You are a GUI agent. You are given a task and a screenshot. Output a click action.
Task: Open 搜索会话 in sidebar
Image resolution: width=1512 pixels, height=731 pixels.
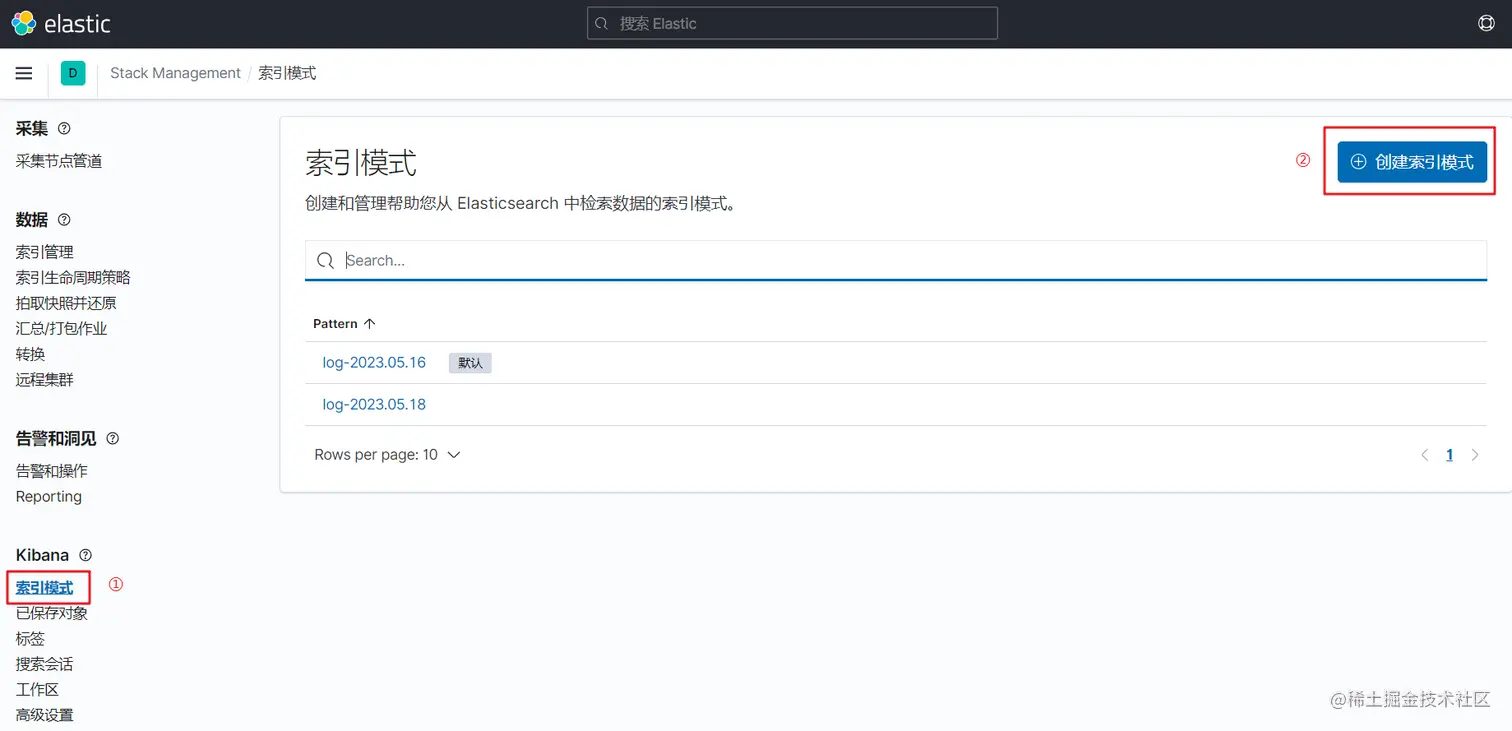pyautogui.click(x=45, y=664)
